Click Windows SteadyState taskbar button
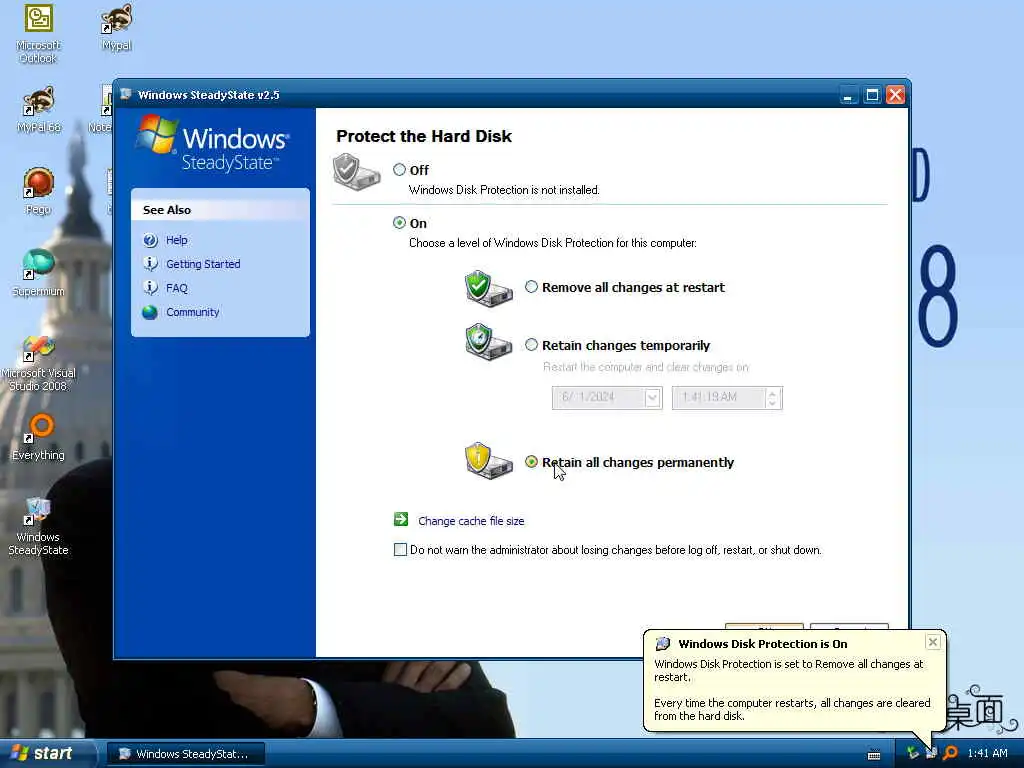The width and height of the screenshot is (1024, 768). (186, 754)
